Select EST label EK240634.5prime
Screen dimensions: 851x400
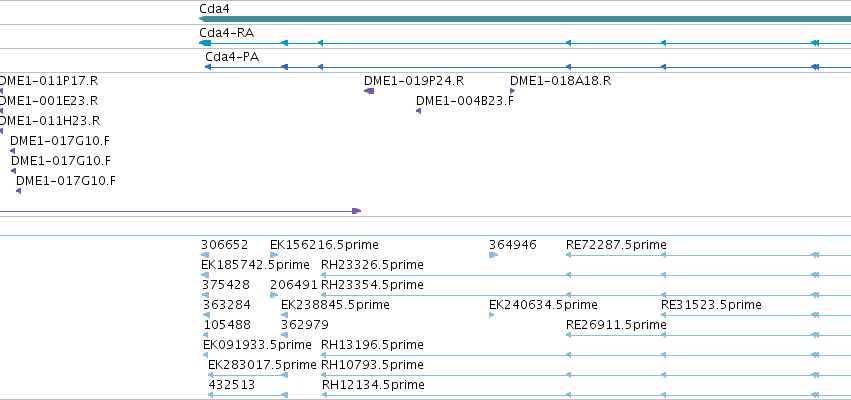[x=543, y=305]
